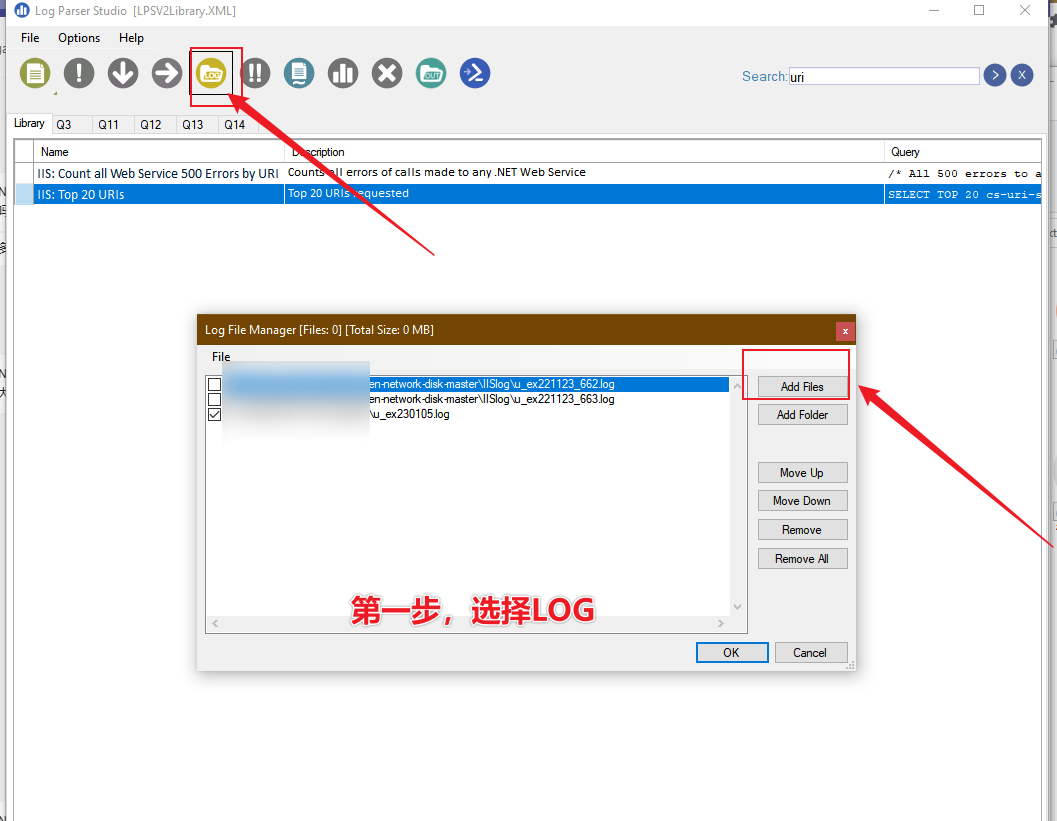Open the File menu
This screenshot has height=821, width=1057.
pos(30,38)
